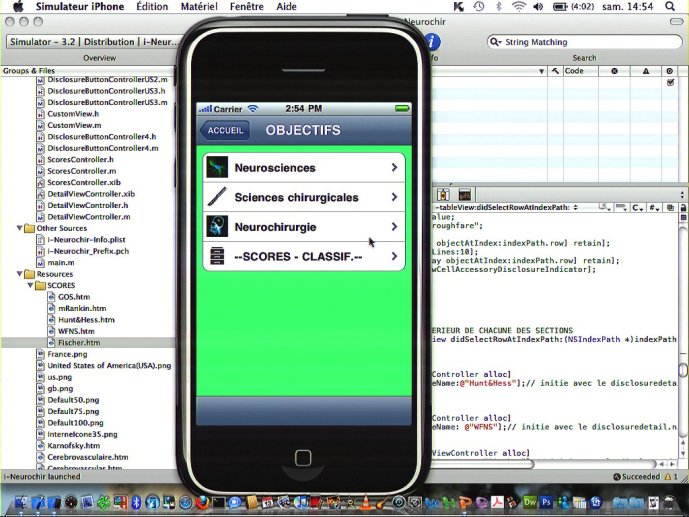Image resolution: width=689 pixels, height=517 pixels.
Task: Select Fischer.htm in Groups & Files
Action: [79, 343]
